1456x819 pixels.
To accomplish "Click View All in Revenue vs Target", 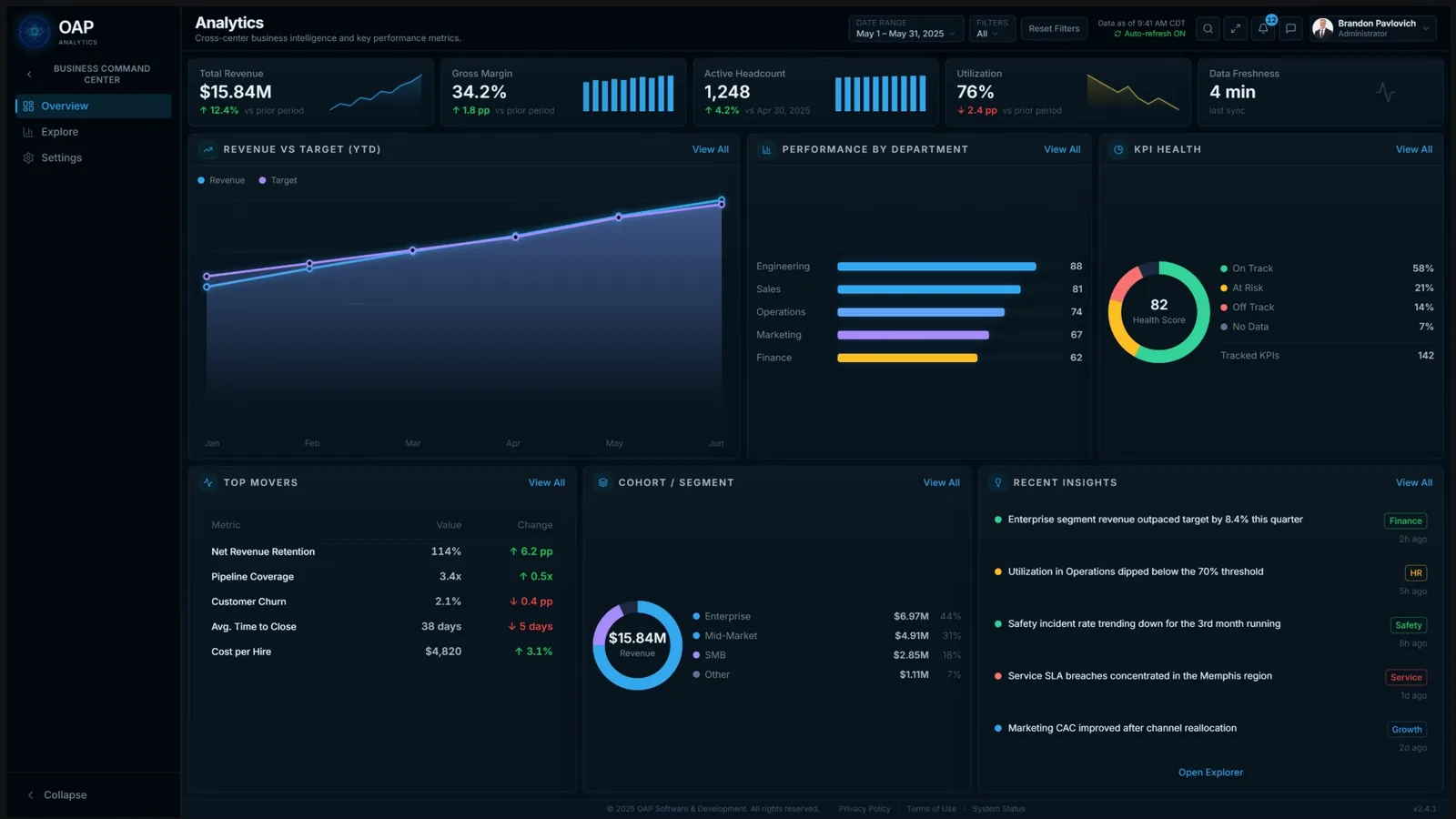I will pos(710,150).
